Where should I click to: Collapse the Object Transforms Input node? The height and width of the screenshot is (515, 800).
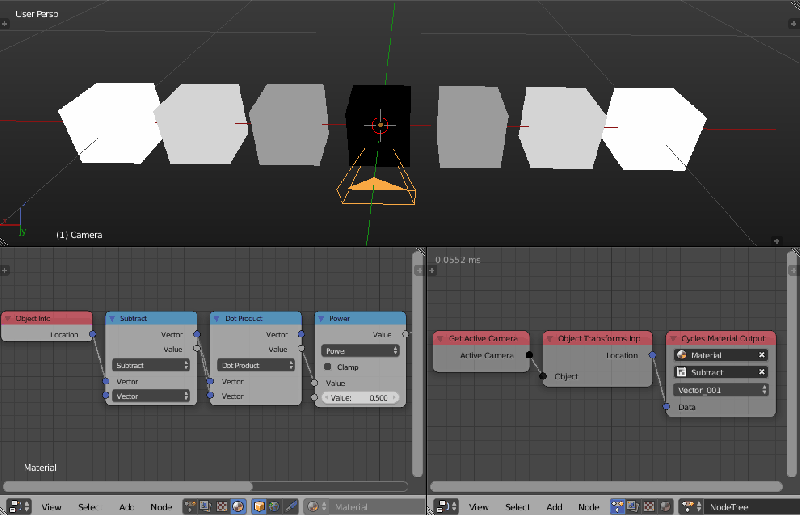[x=550, y=338]
